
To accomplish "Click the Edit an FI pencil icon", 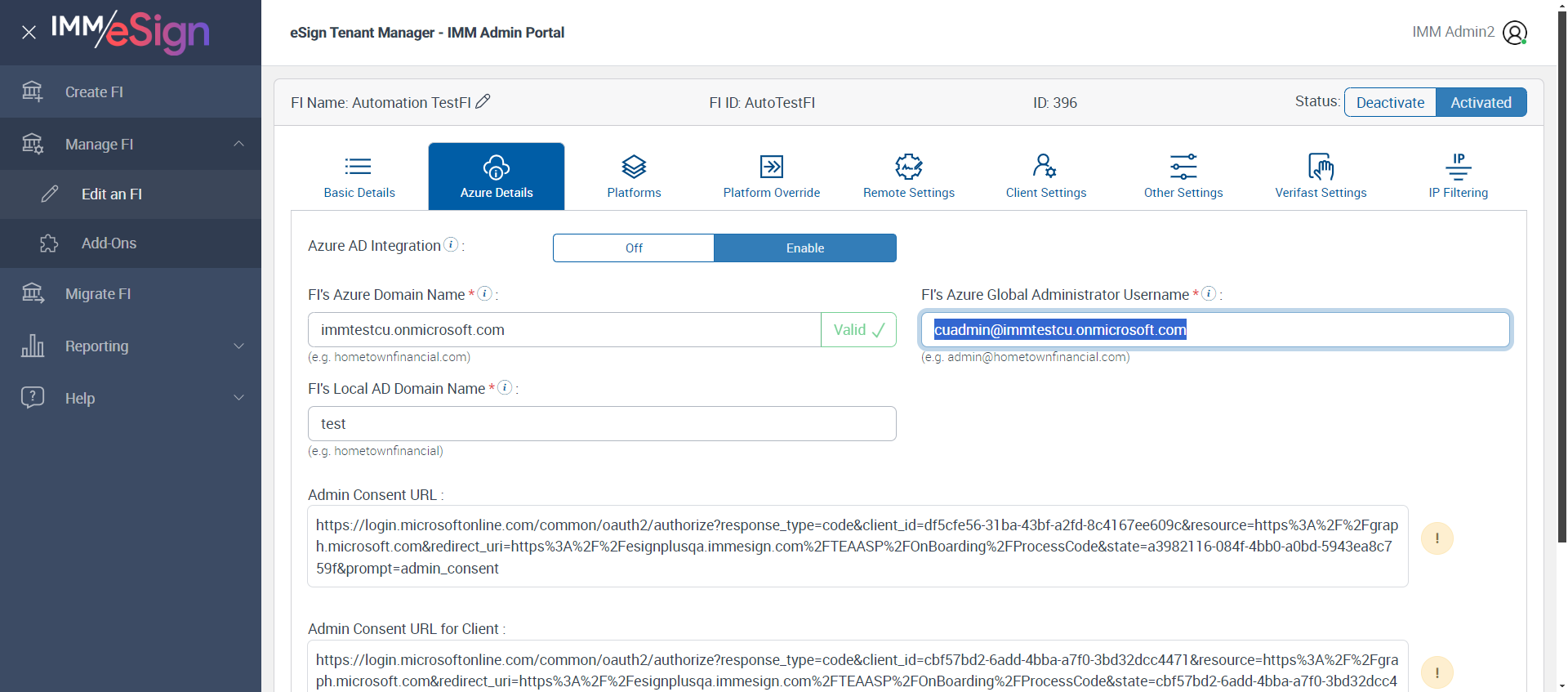I will coord(50,194).
